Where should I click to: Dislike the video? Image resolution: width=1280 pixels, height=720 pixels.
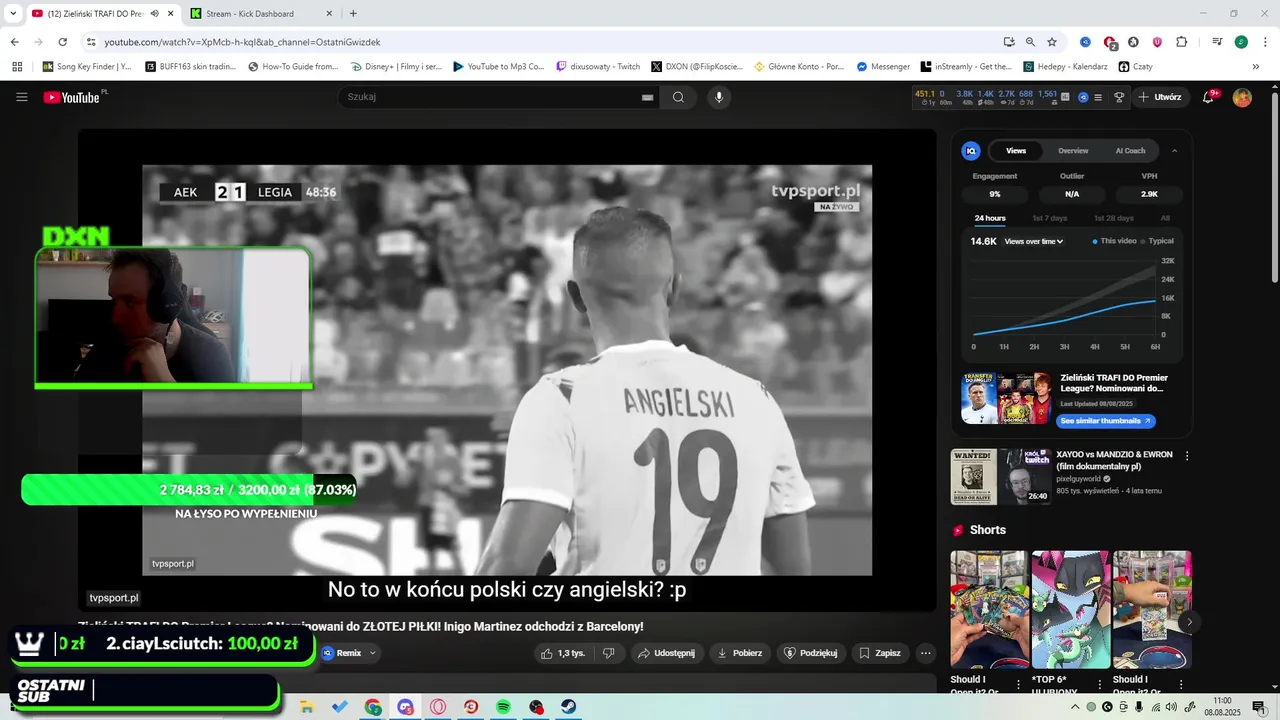tap(608, 653)
